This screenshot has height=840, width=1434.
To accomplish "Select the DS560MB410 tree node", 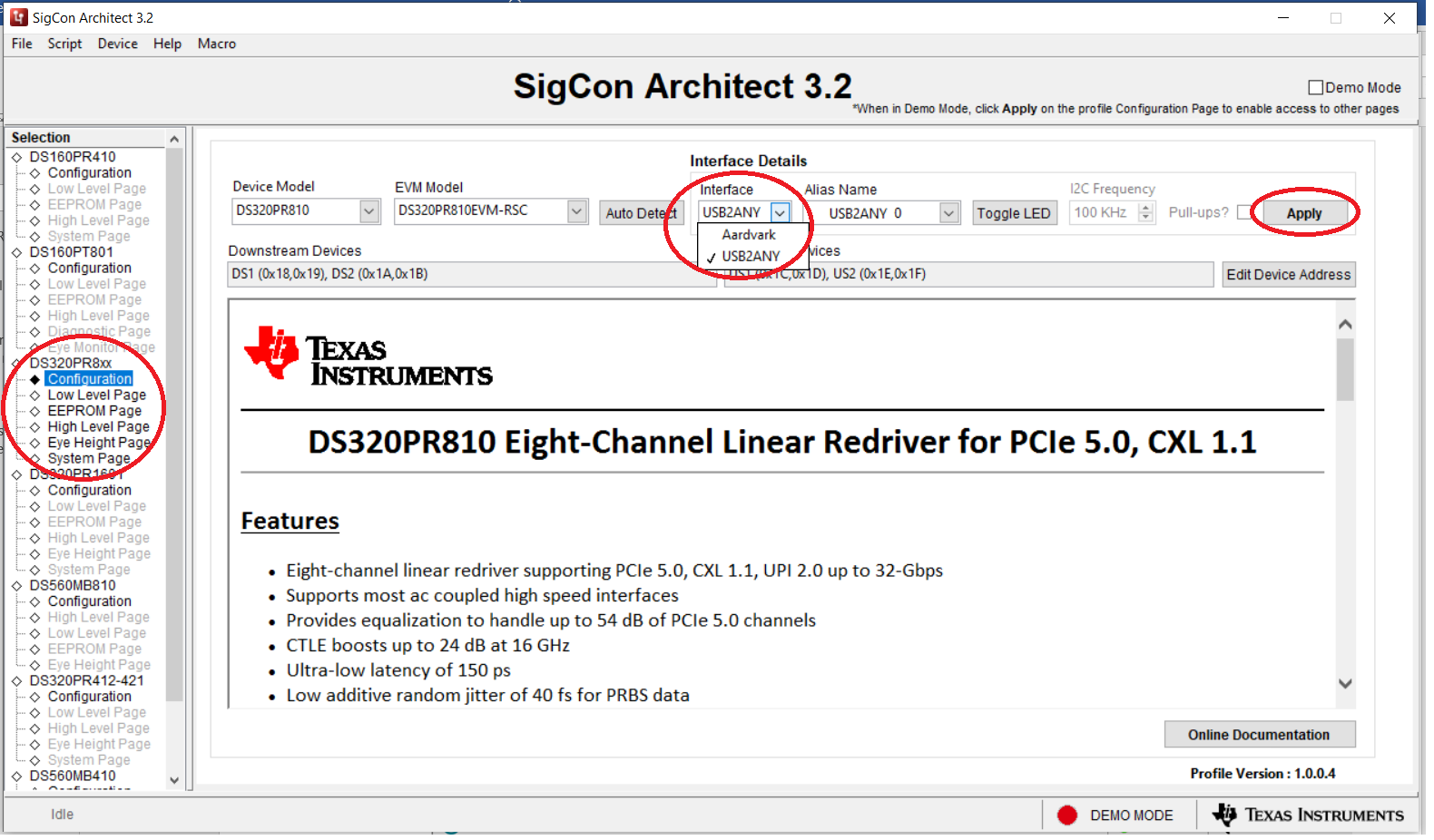I will point(73,777).
